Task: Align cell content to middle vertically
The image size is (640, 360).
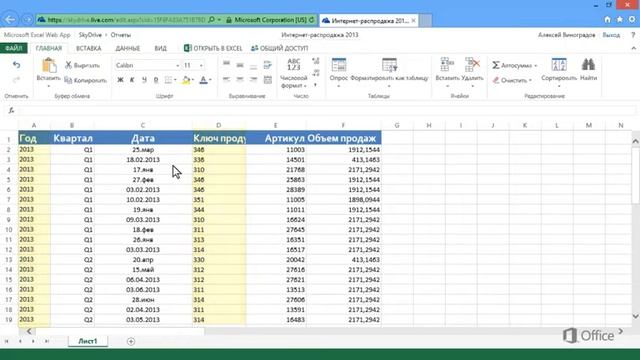Action: (240, 64)
